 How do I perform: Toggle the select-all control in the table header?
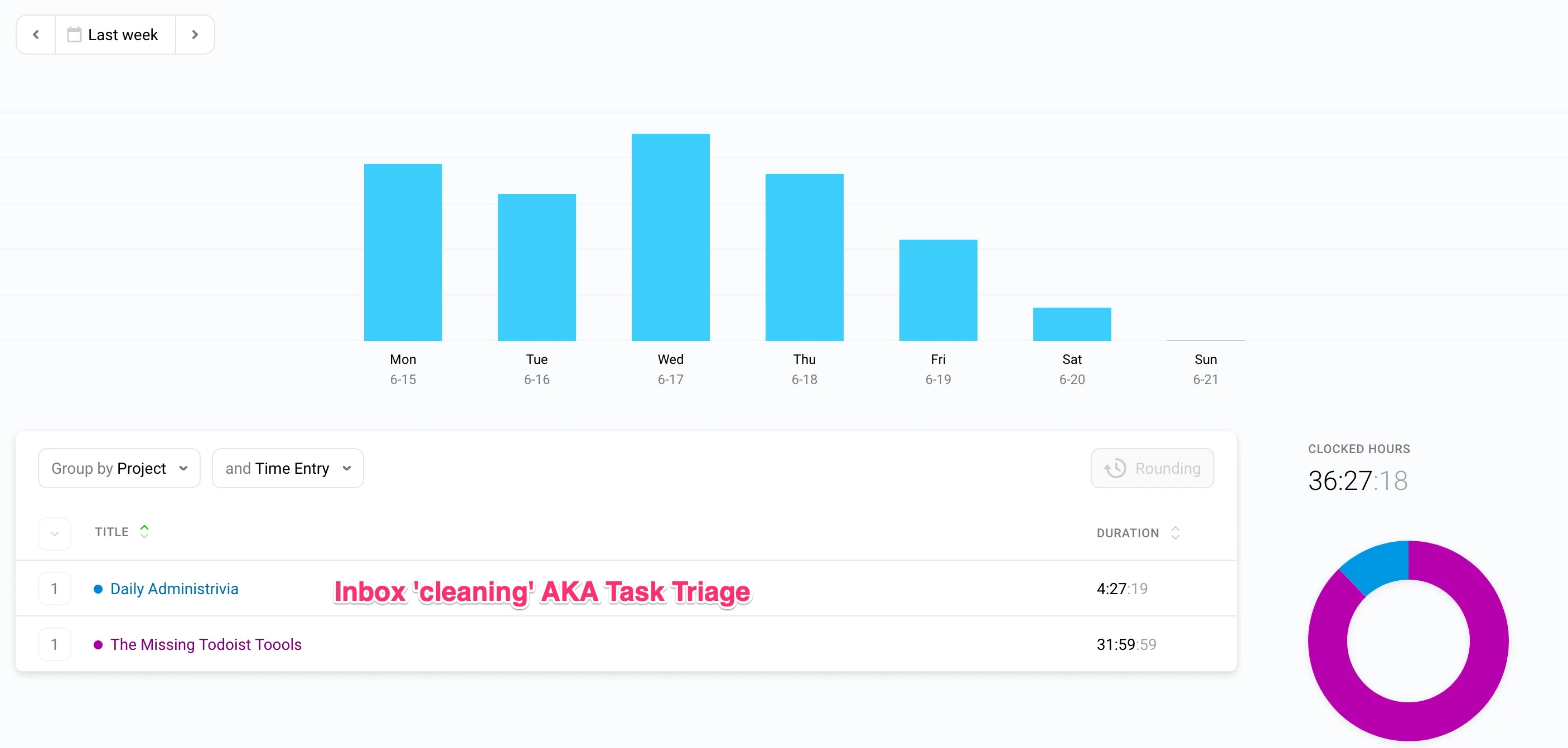tap(54, 533)
